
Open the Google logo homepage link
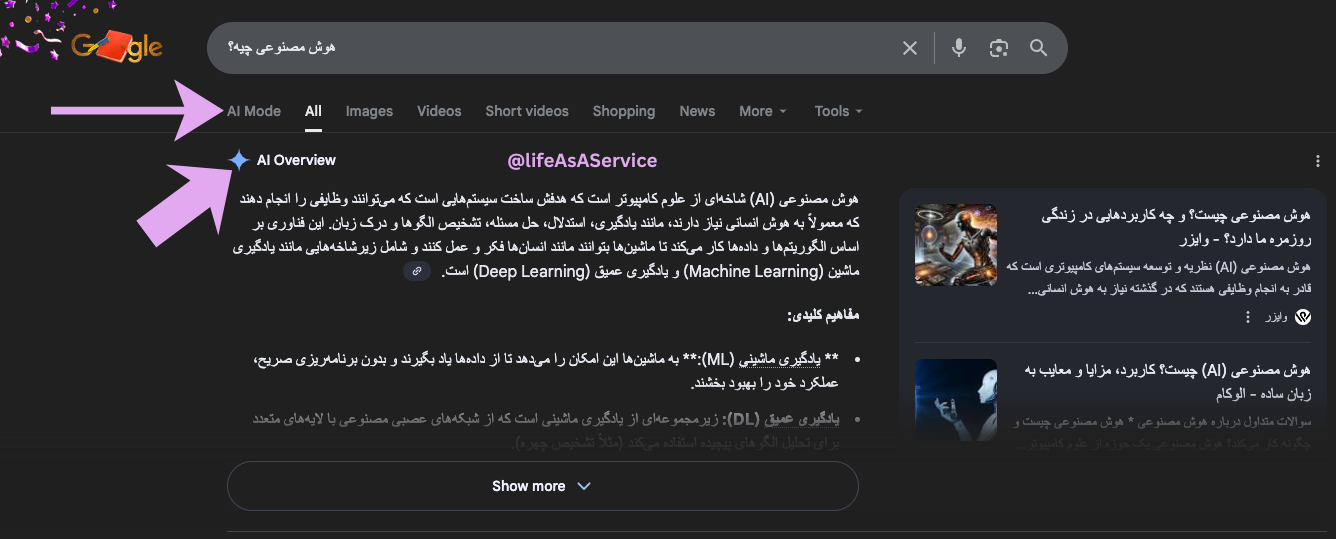pos(117,46)
